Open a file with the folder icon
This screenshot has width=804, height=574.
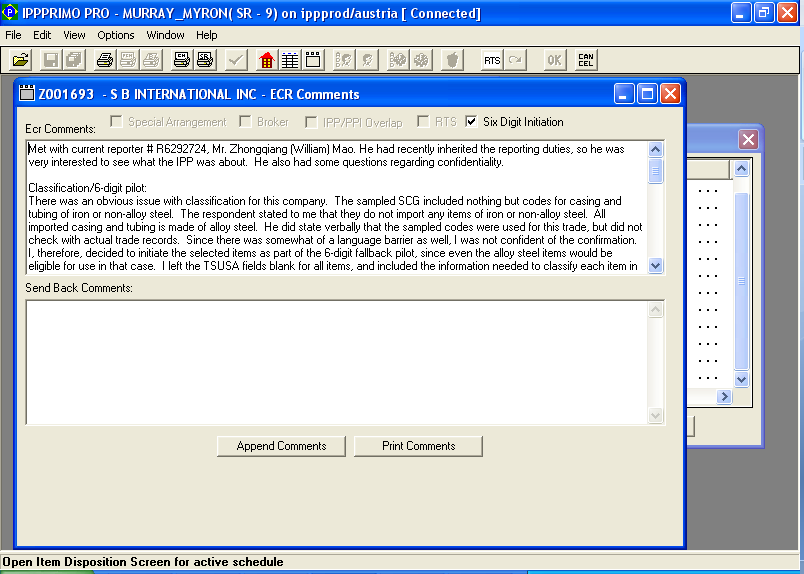21,61
